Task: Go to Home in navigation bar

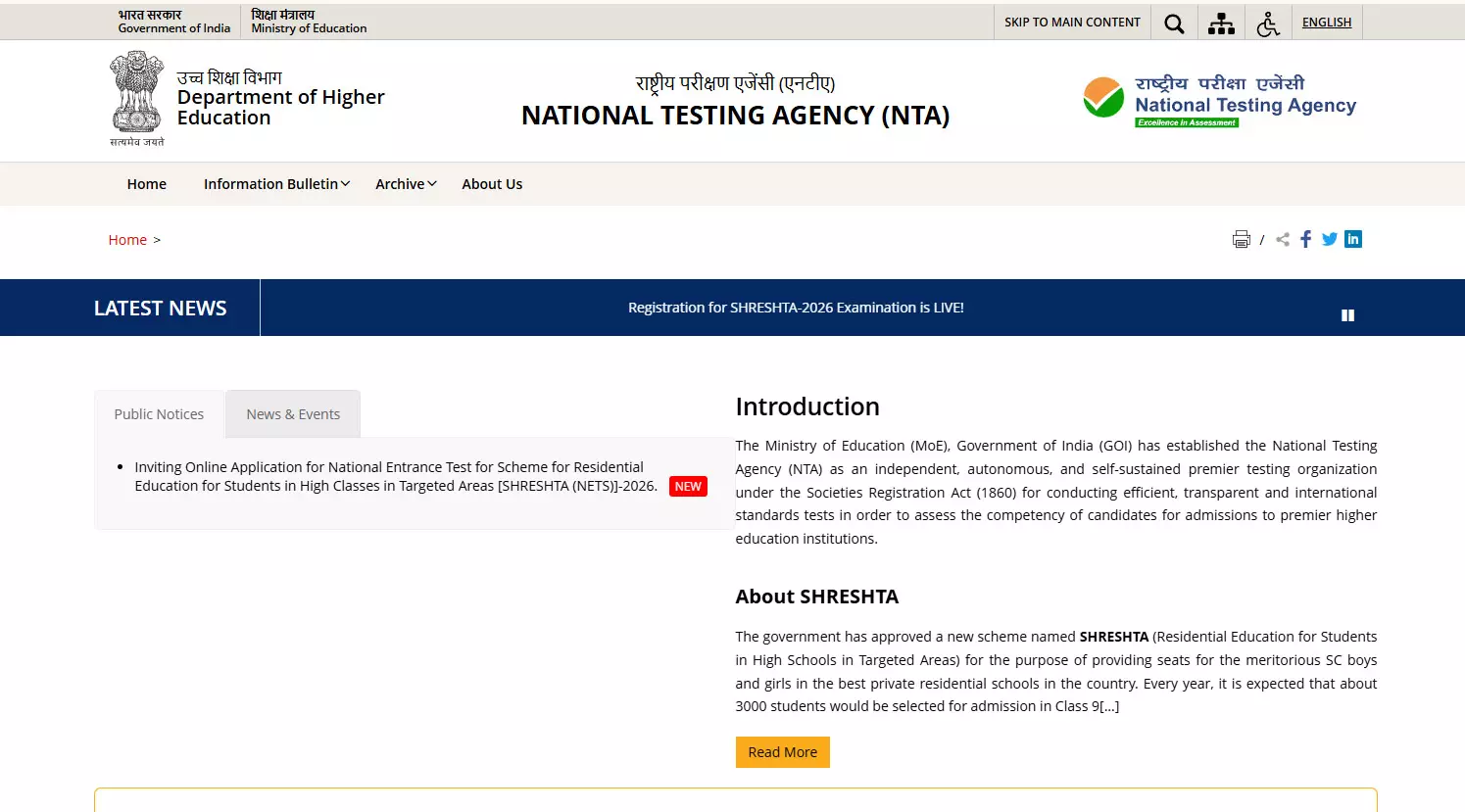Action: [x=147, y=184]
